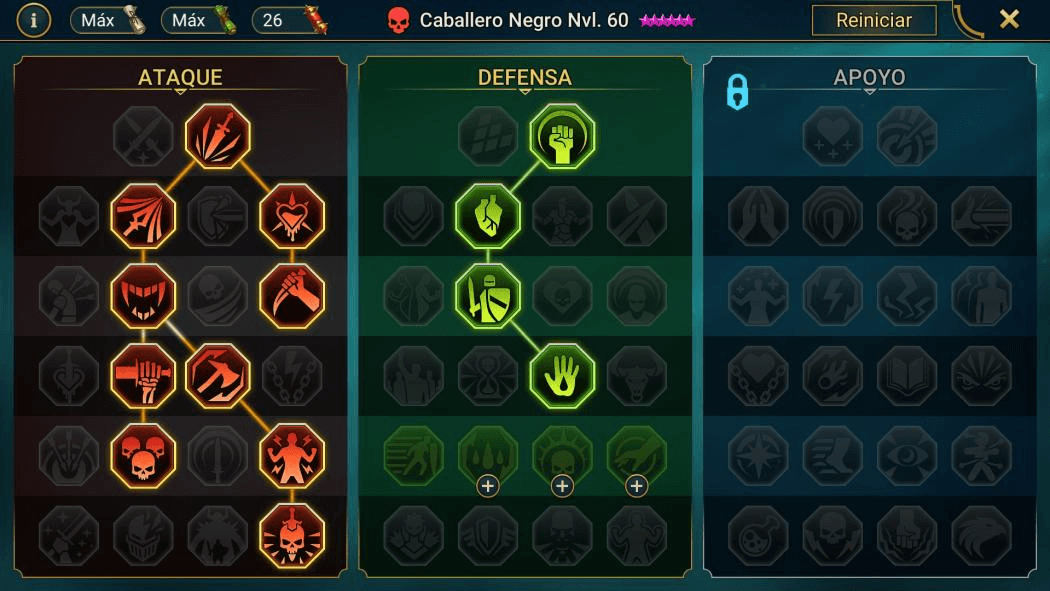Select the open book support mastery
The height and width of the screenshot is (591, 1050).
(907, 376)
